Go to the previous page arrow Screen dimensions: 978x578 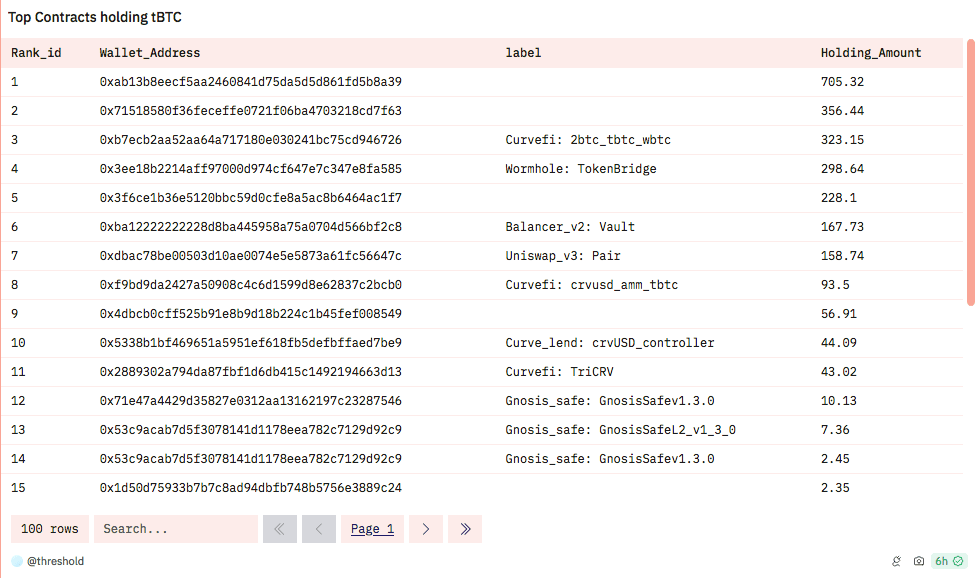click(318, 529)
